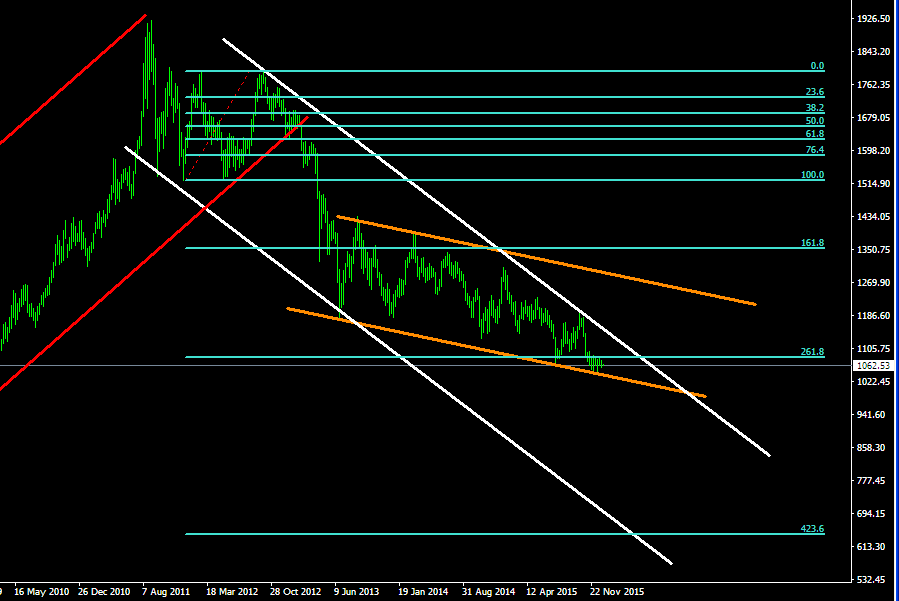Viewport: 899px width, 601px height.
Task: Click the 161.8 Fibonacci level label
Action: pos(812,243)
